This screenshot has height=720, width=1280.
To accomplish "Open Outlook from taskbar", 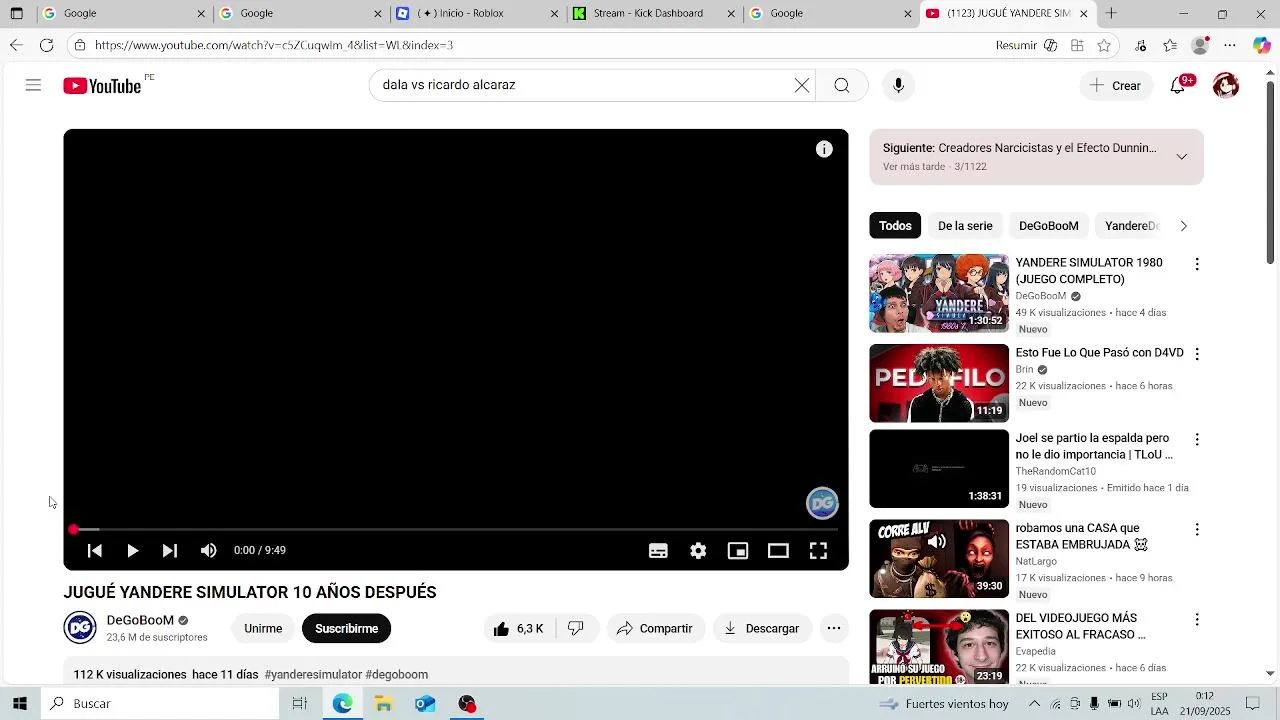I will [425, 704].
